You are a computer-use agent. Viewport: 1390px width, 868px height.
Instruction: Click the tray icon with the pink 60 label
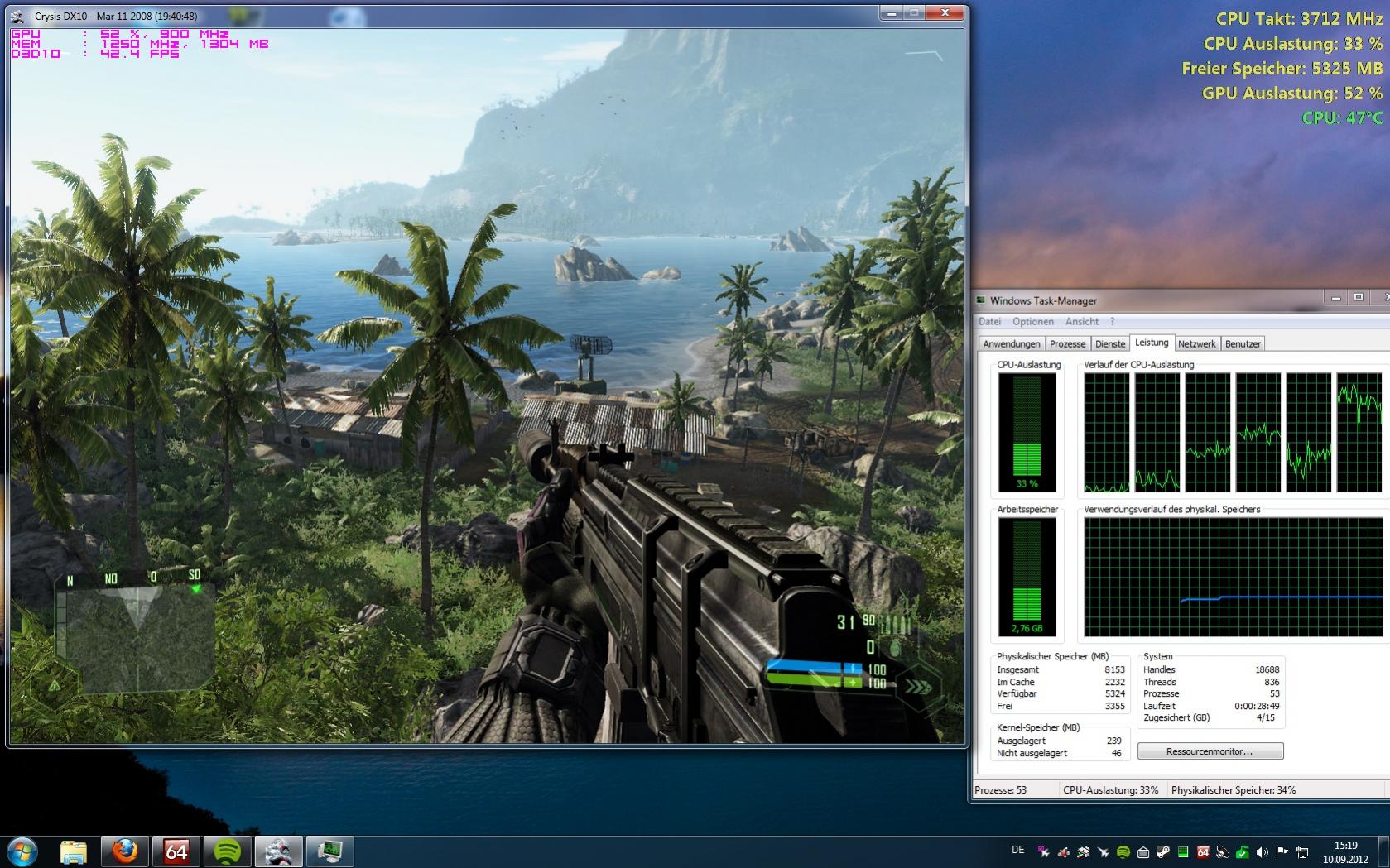1044,851
